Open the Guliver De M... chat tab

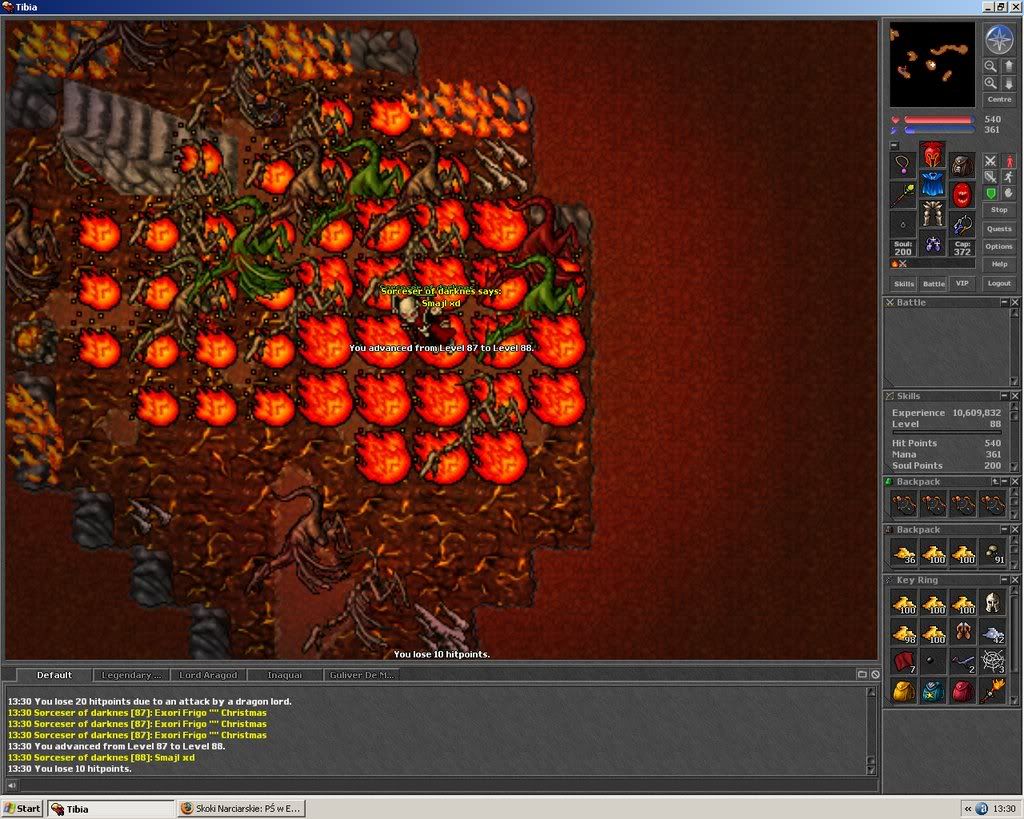pyautogui.click(x=362, y=675)
